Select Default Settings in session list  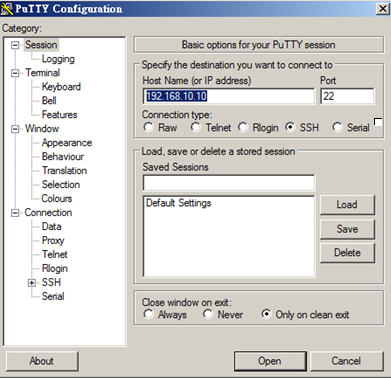point(179,203)
